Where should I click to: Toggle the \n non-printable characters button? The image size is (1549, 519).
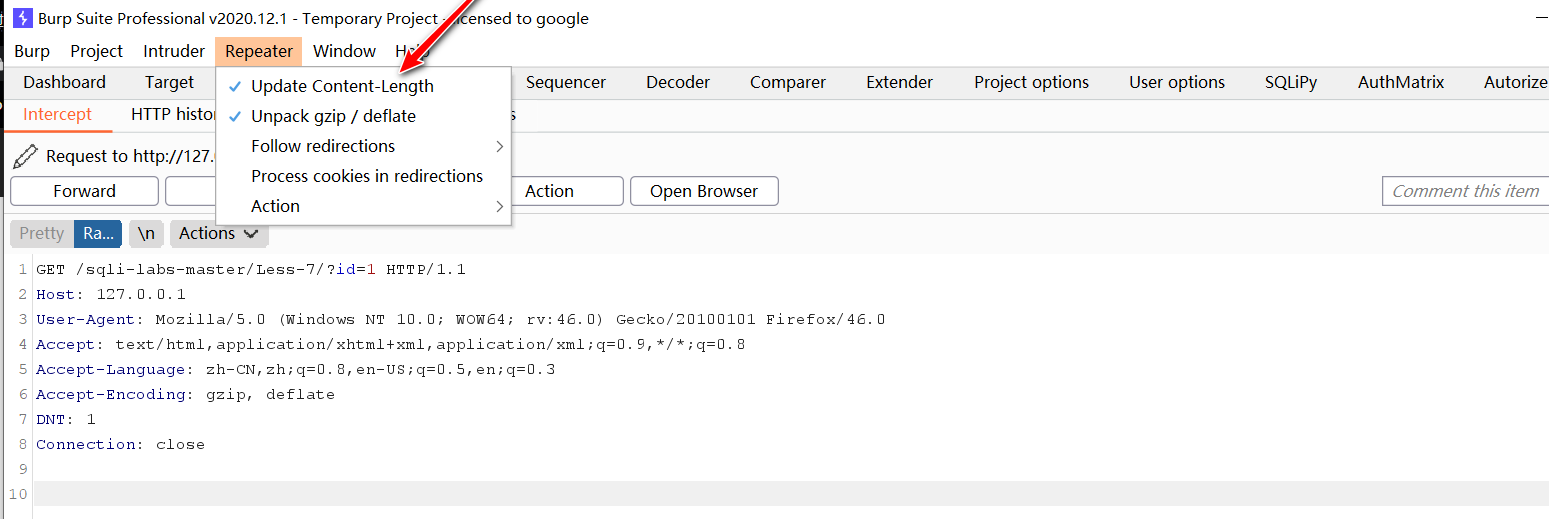point(146,234)
